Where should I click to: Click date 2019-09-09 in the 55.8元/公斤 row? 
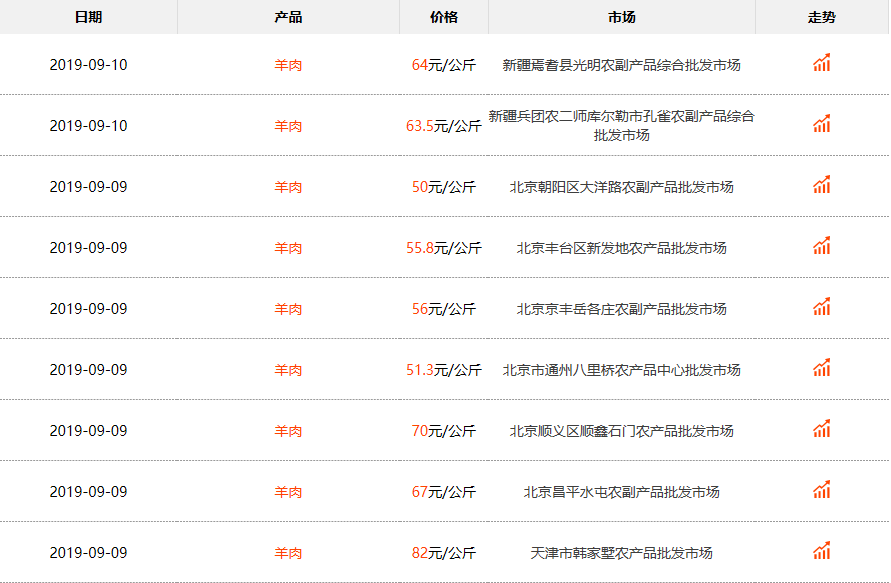[89, 248]
